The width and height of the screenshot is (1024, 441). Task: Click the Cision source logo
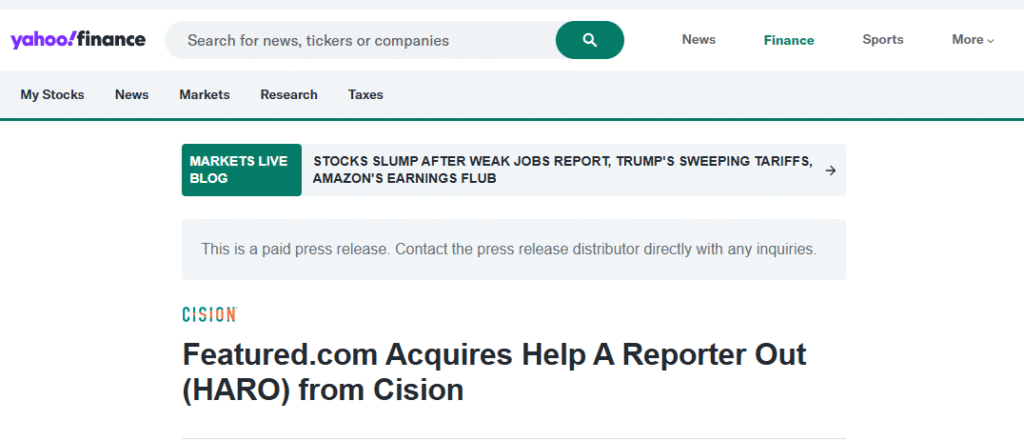209,315
